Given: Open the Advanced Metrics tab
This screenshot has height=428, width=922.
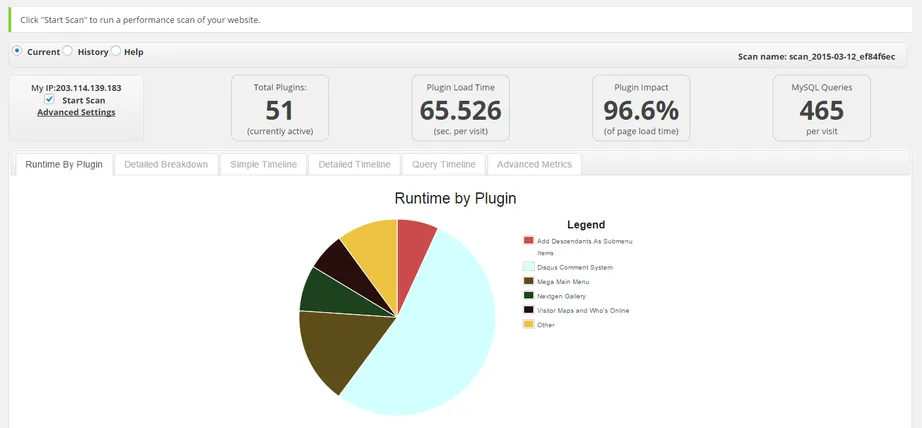Looking at the screenshot, I should 534,164.
